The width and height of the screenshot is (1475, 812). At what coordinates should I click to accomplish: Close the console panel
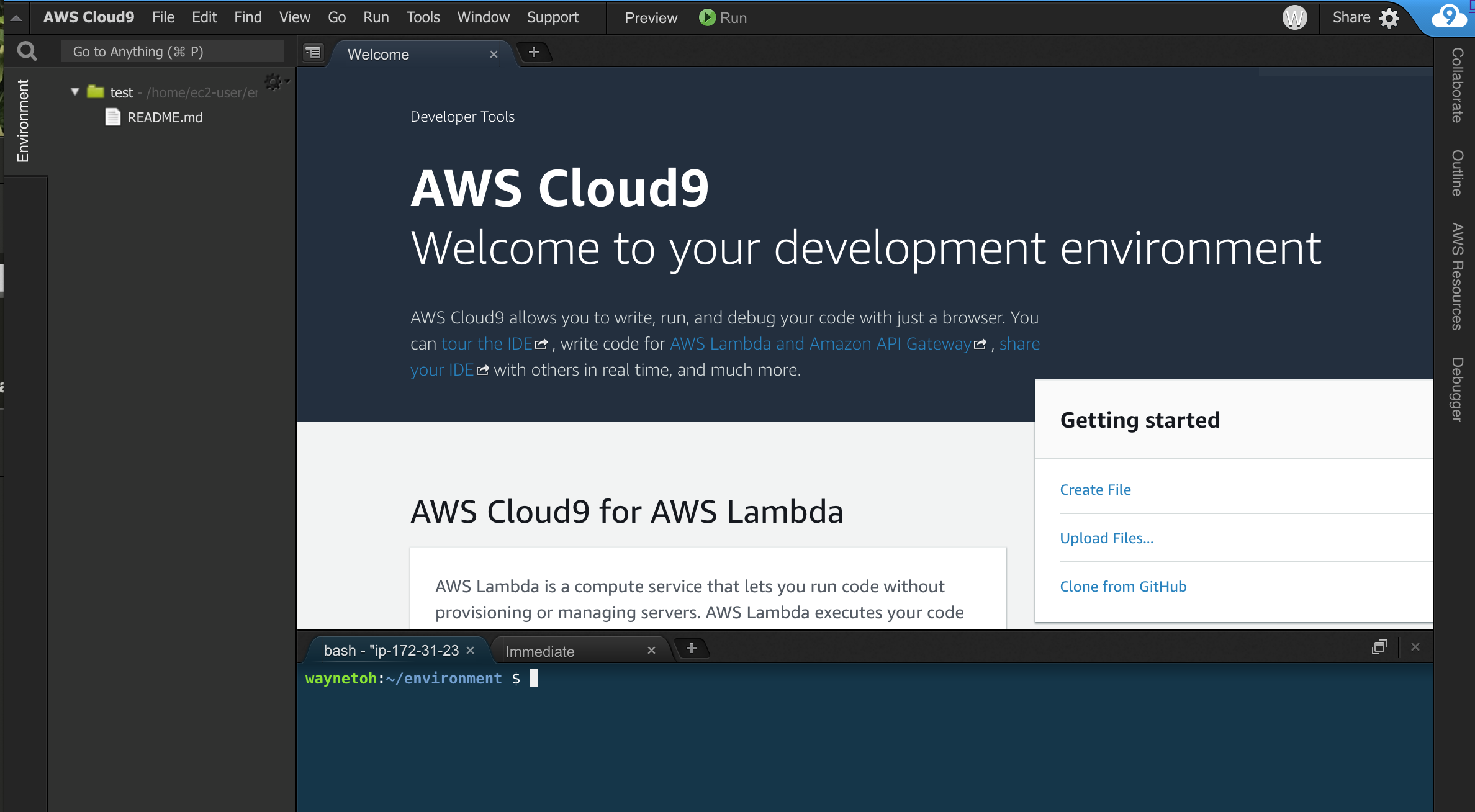click(x=1415, y=647)
